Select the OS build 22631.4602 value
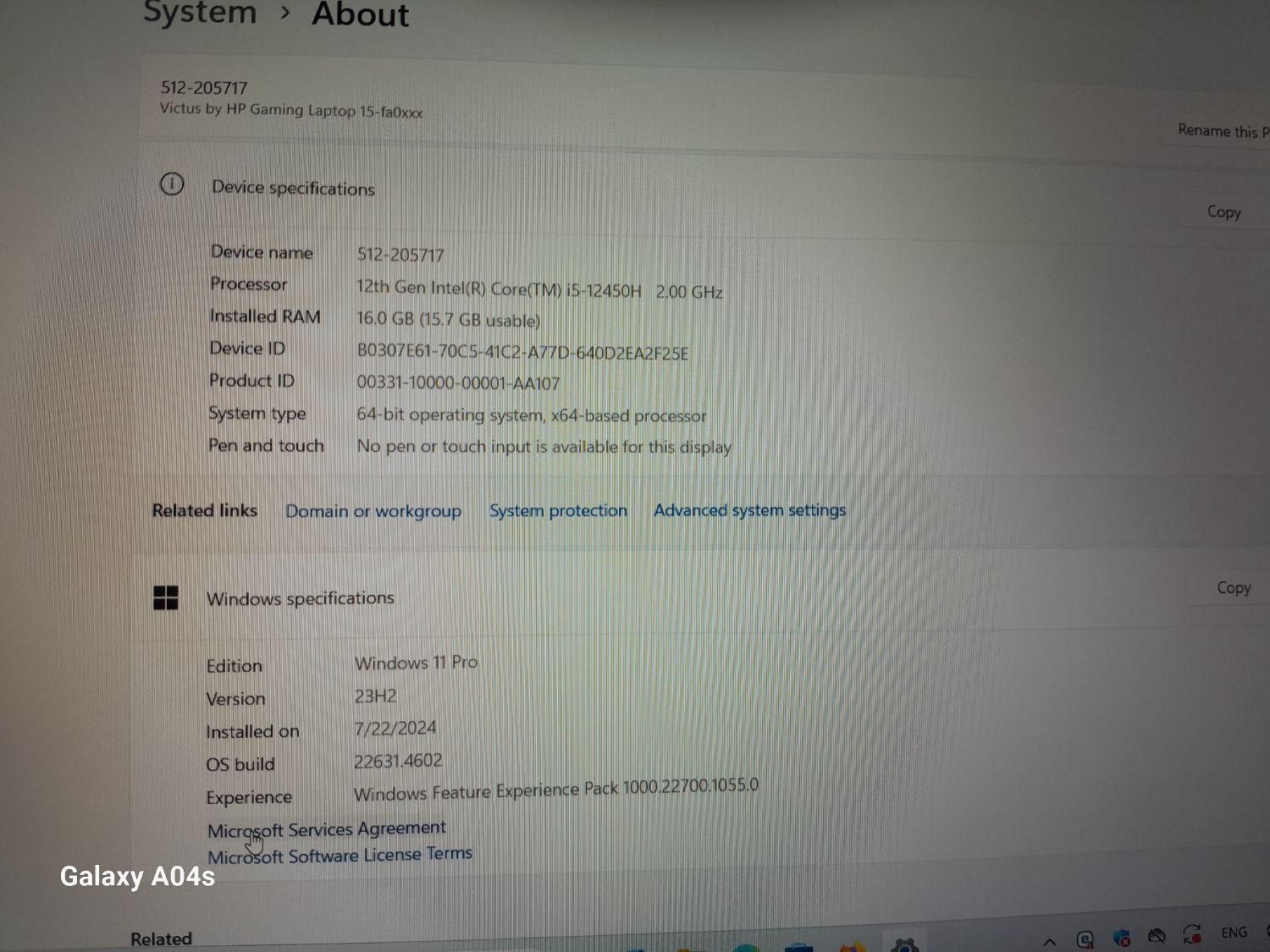The height and width of the screenshot is (952, 1270). click(398, 760)
